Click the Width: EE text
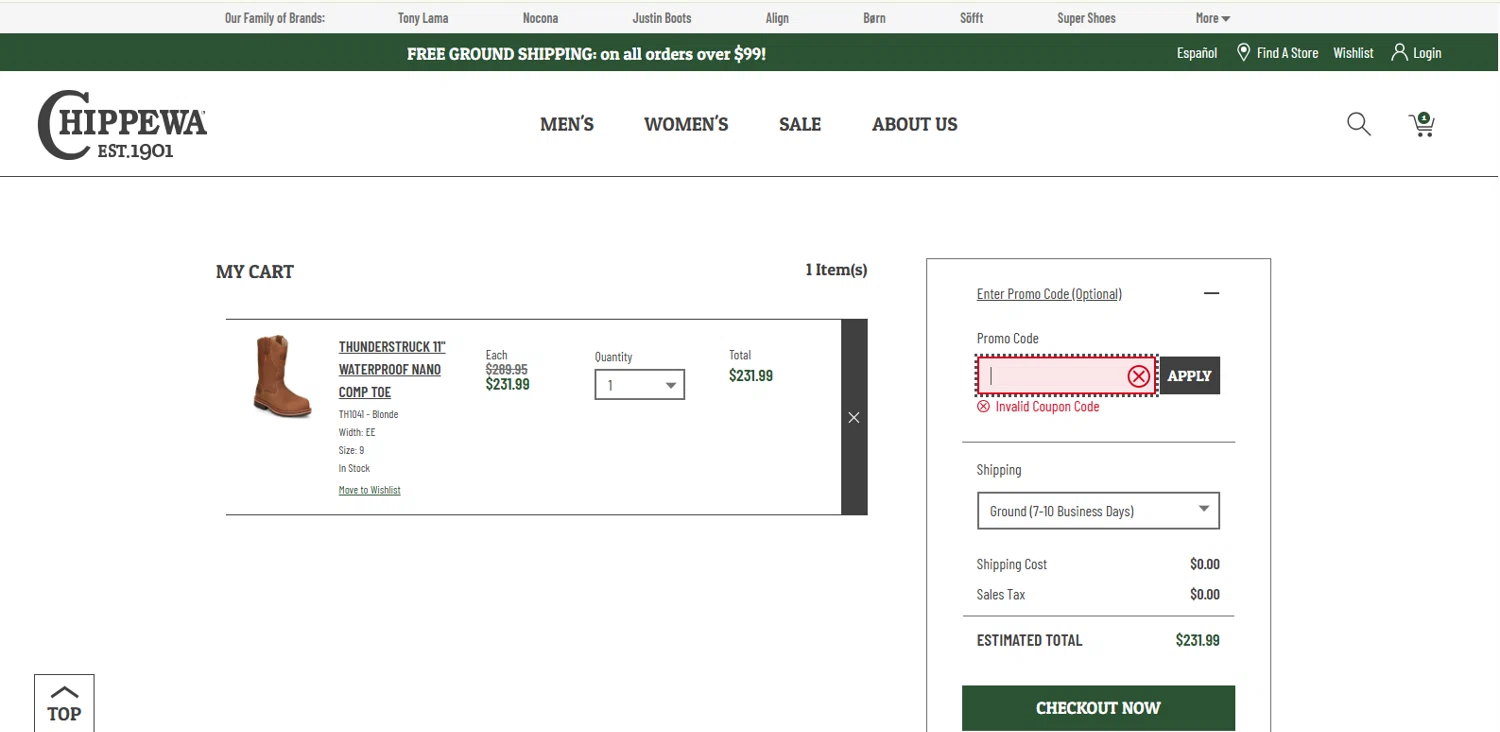The image size is (1500, 732). 357,432
